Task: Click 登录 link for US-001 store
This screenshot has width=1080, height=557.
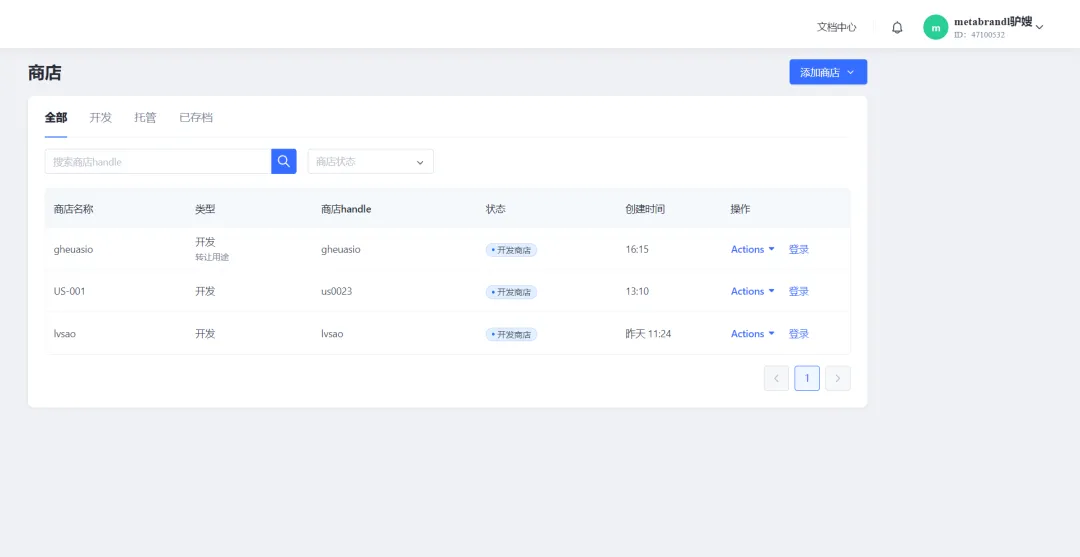Action: pos(799,292)
